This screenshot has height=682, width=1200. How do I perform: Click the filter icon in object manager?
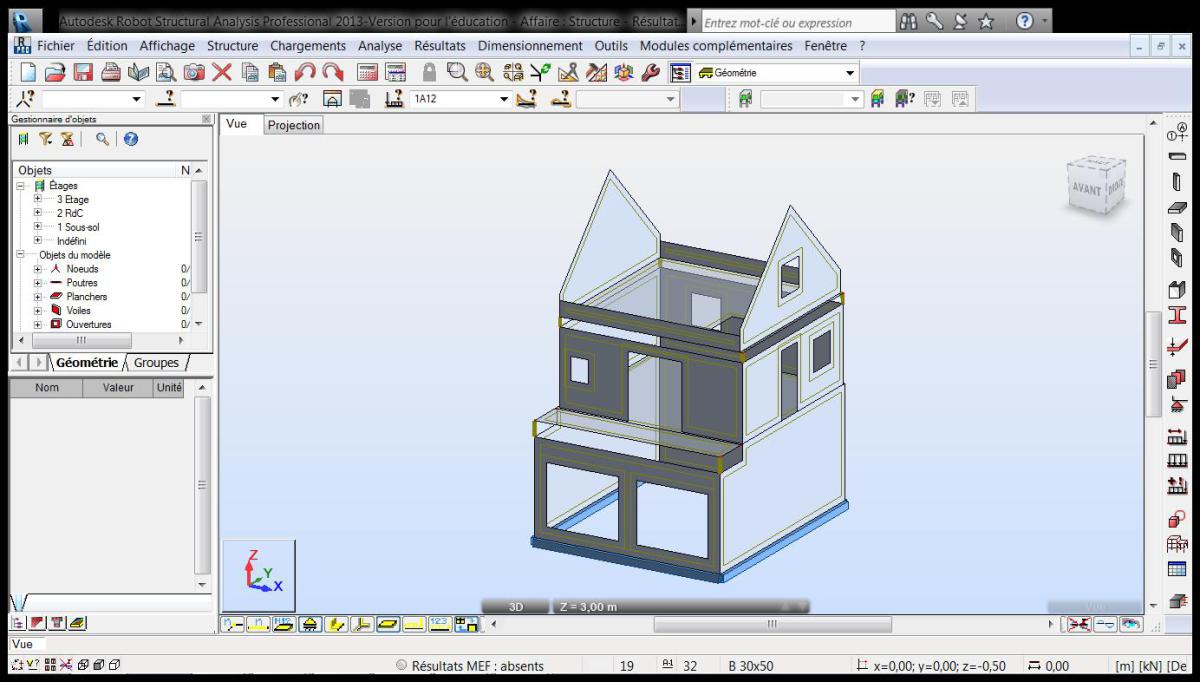click(x=46, y=139)
